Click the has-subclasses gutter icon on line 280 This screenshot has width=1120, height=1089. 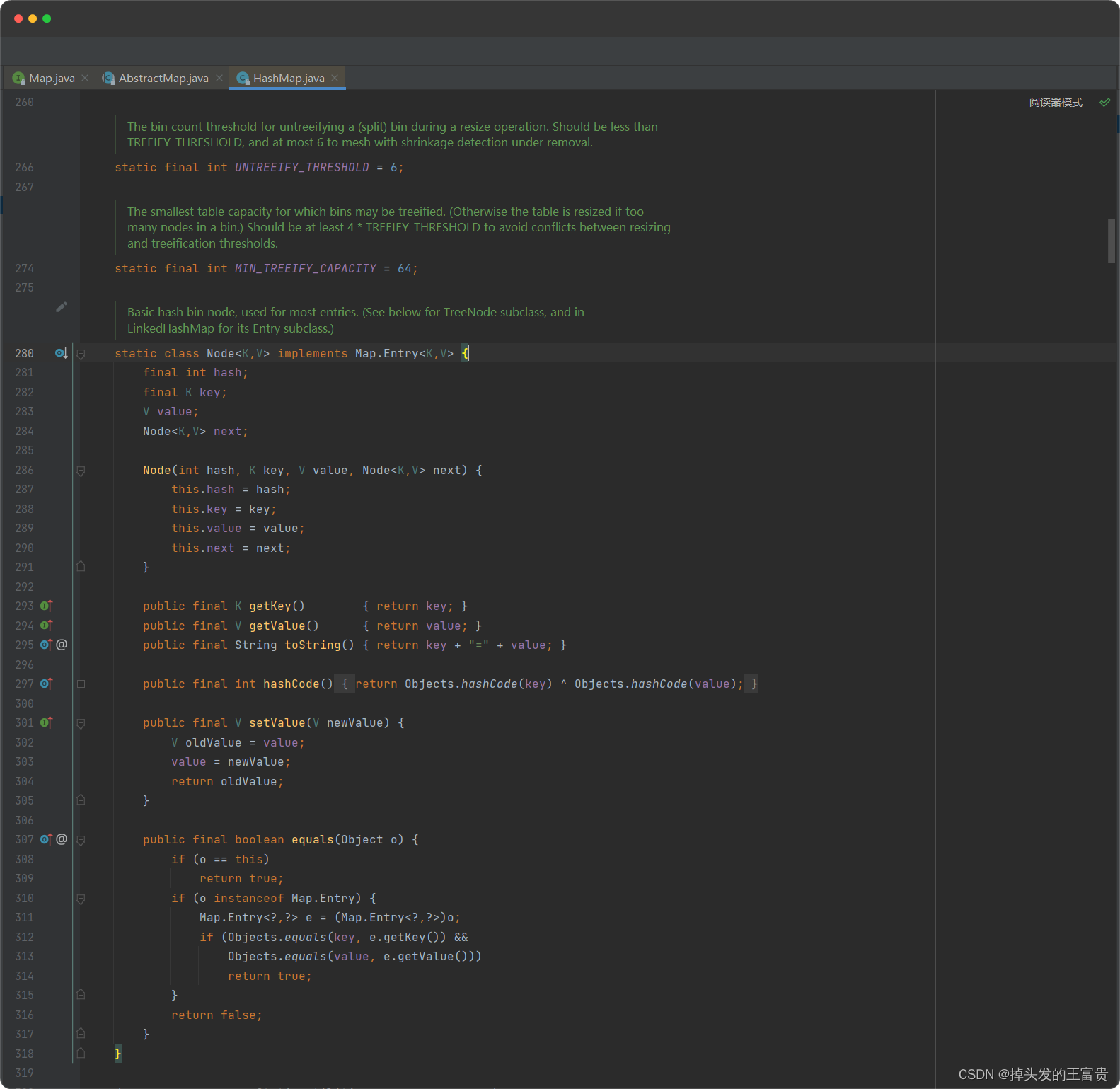62,353
